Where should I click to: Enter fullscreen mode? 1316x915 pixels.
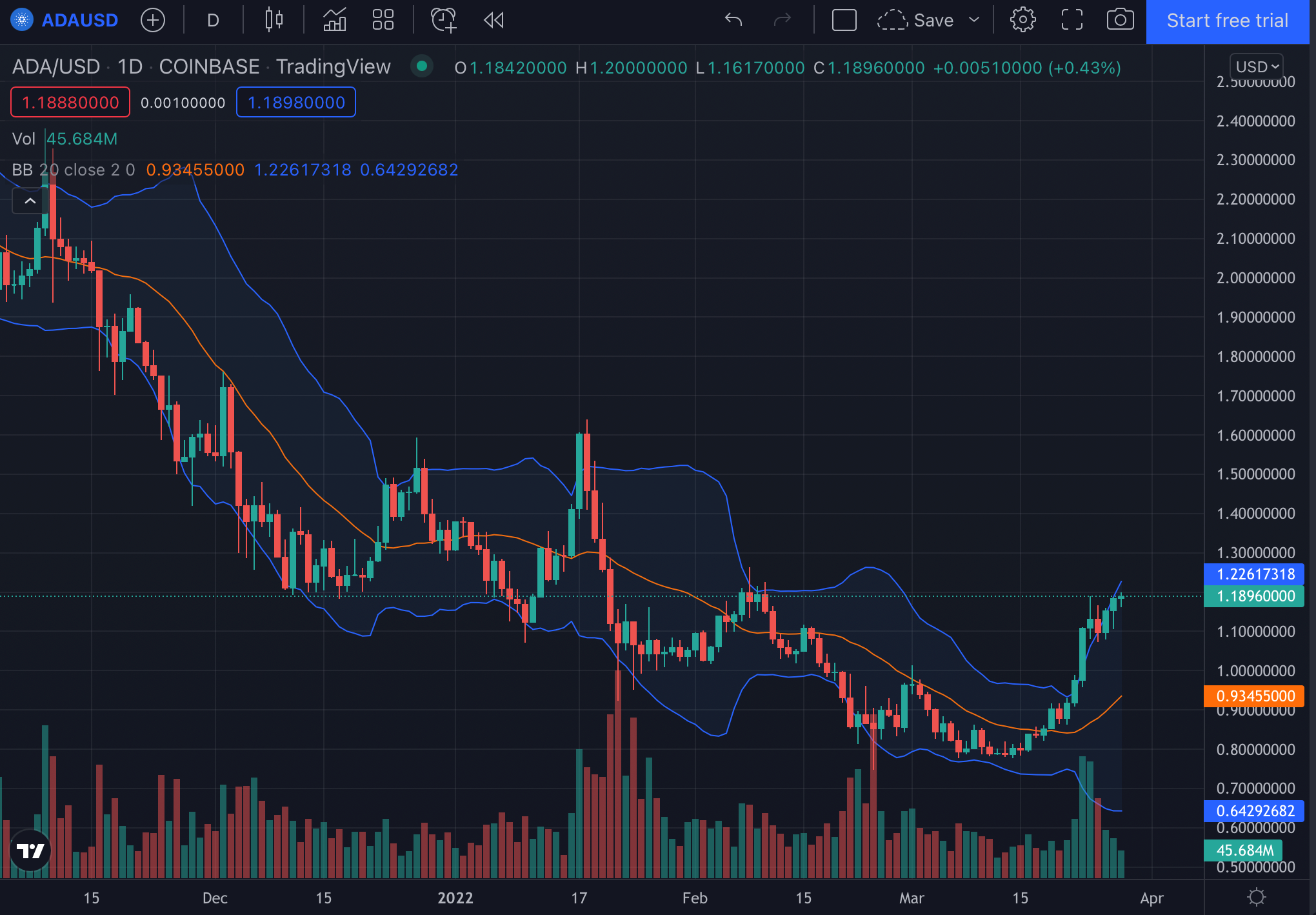tap(1072, 21)
